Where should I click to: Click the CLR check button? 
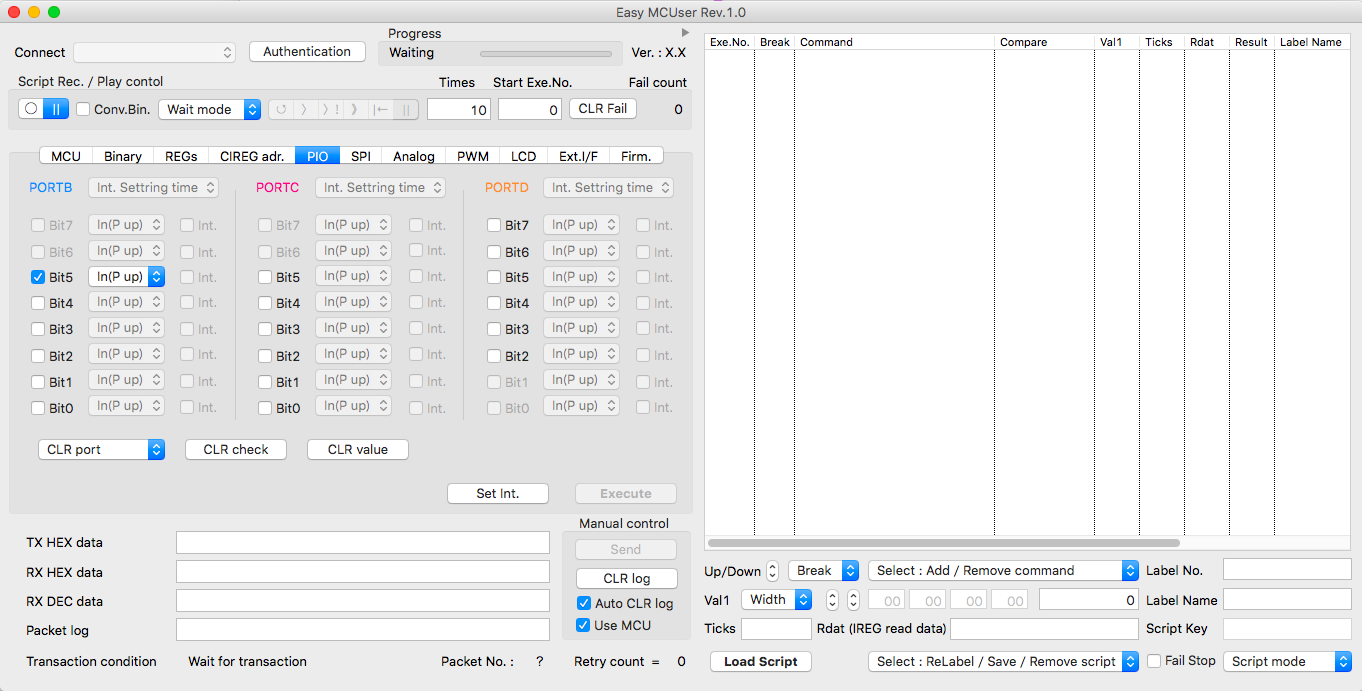click(x=236, y=450)
